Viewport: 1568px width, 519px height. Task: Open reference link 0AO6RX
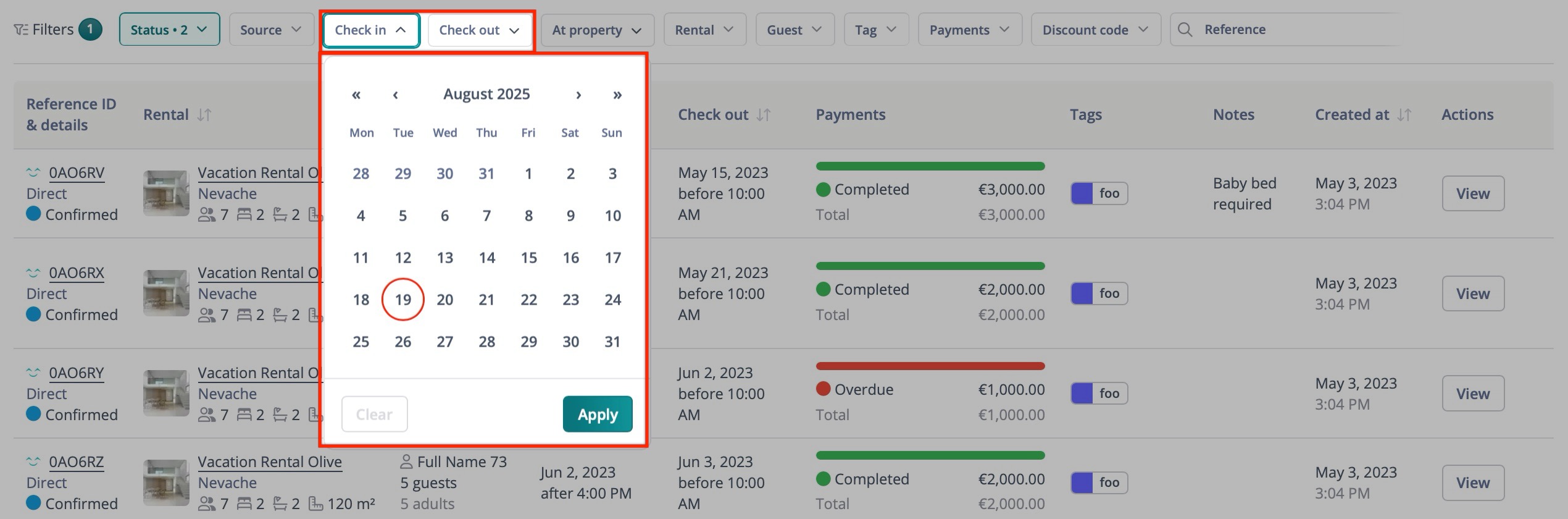click(x=77, y=272)
